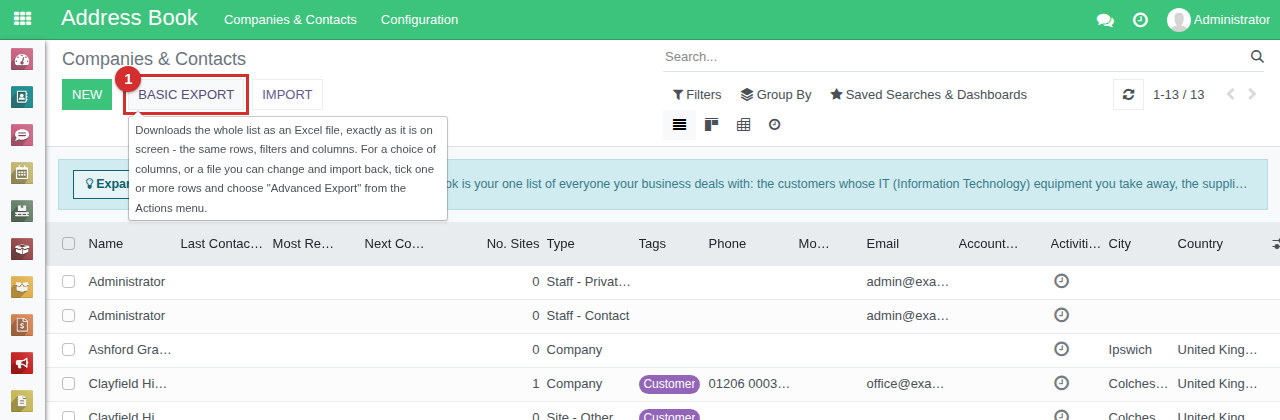Image resolution: width=1280 pixels, height=420 pixels.
Task: Click the BASIC EXPORT button
Action: (186, 95)
